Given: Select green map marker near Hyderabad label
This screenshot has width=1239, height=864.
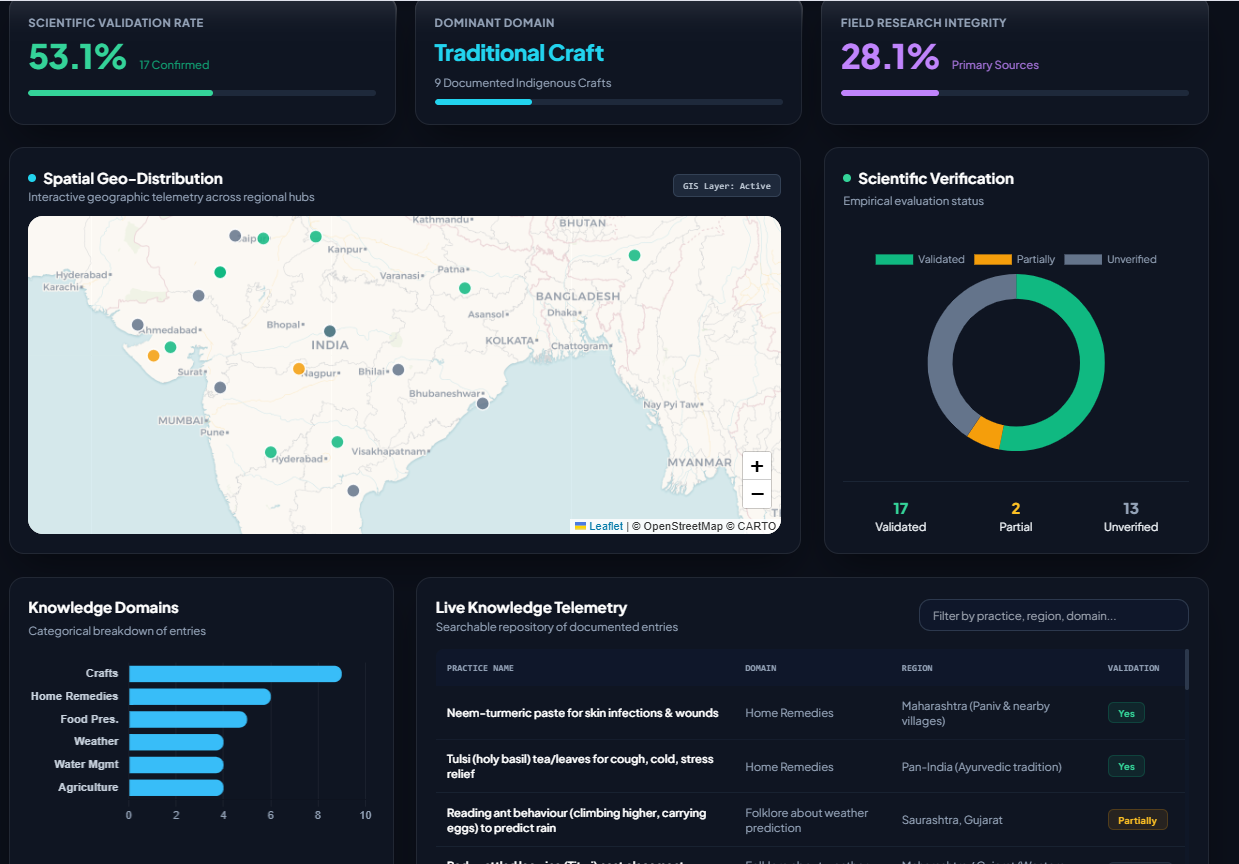Looking at the screenshot, I should click(270, 452).
